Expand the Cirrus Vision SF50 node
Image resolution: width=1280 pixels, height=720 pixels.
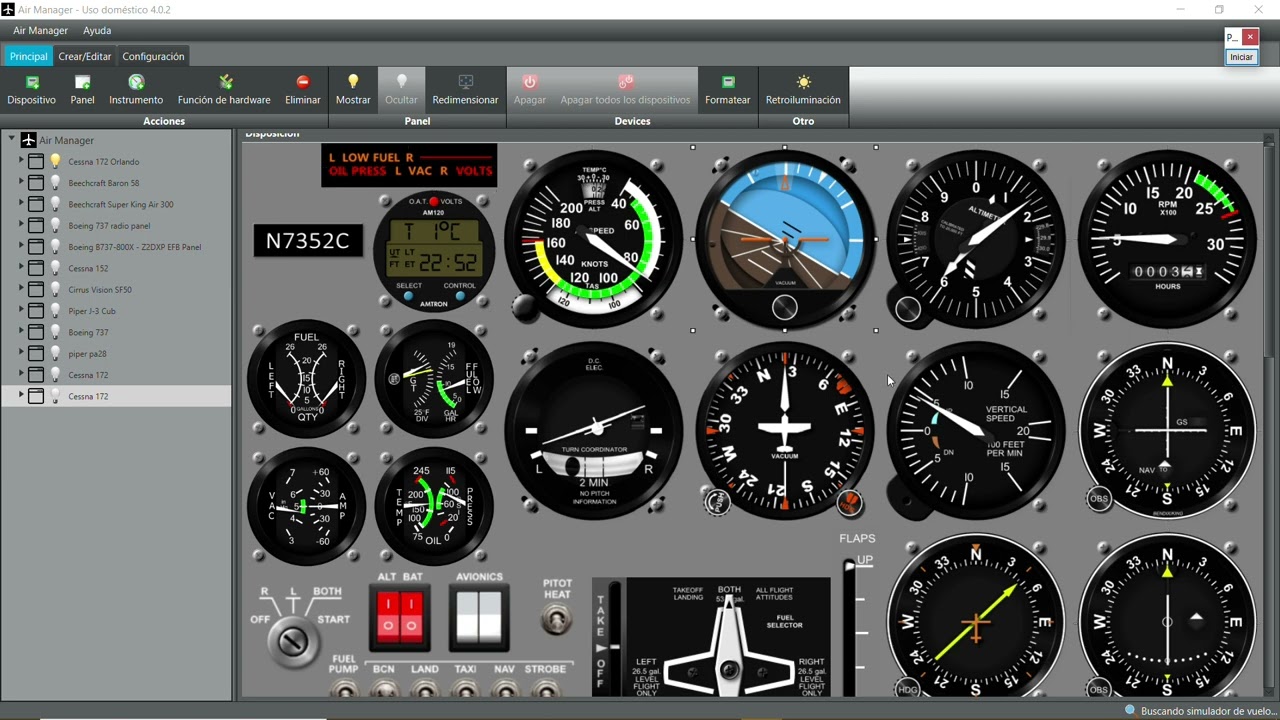[x=21, y=290]
